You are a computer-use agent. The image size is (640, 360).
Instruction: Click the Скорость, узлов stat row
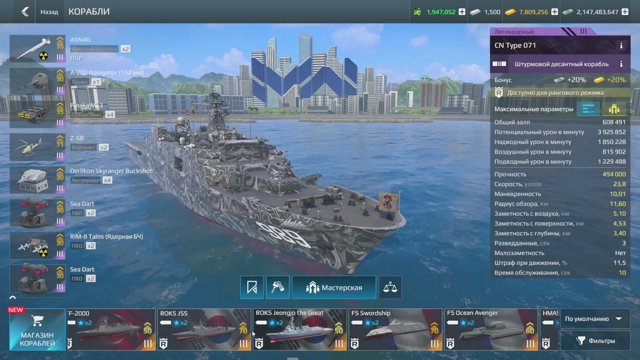[x=560, y=184]
